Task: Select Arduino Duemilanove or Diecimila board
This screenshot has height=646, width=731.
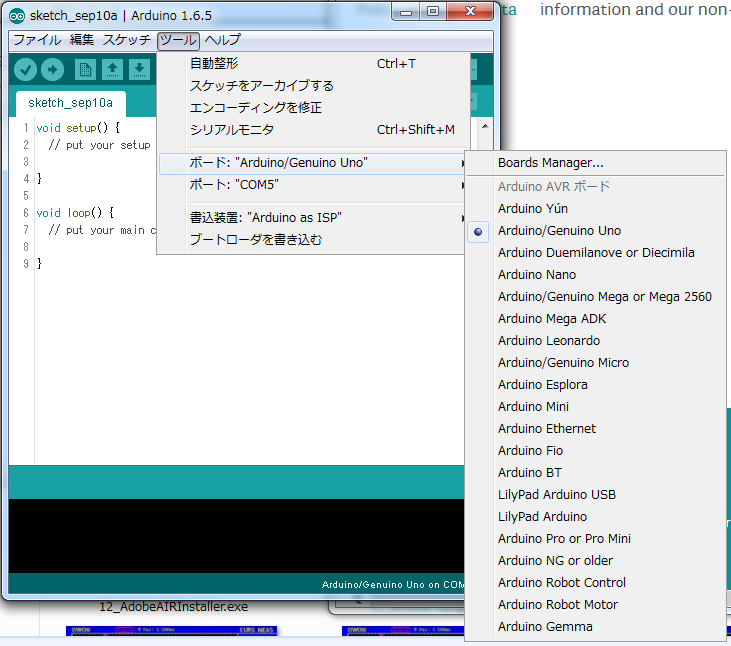Action: point(595,253)
